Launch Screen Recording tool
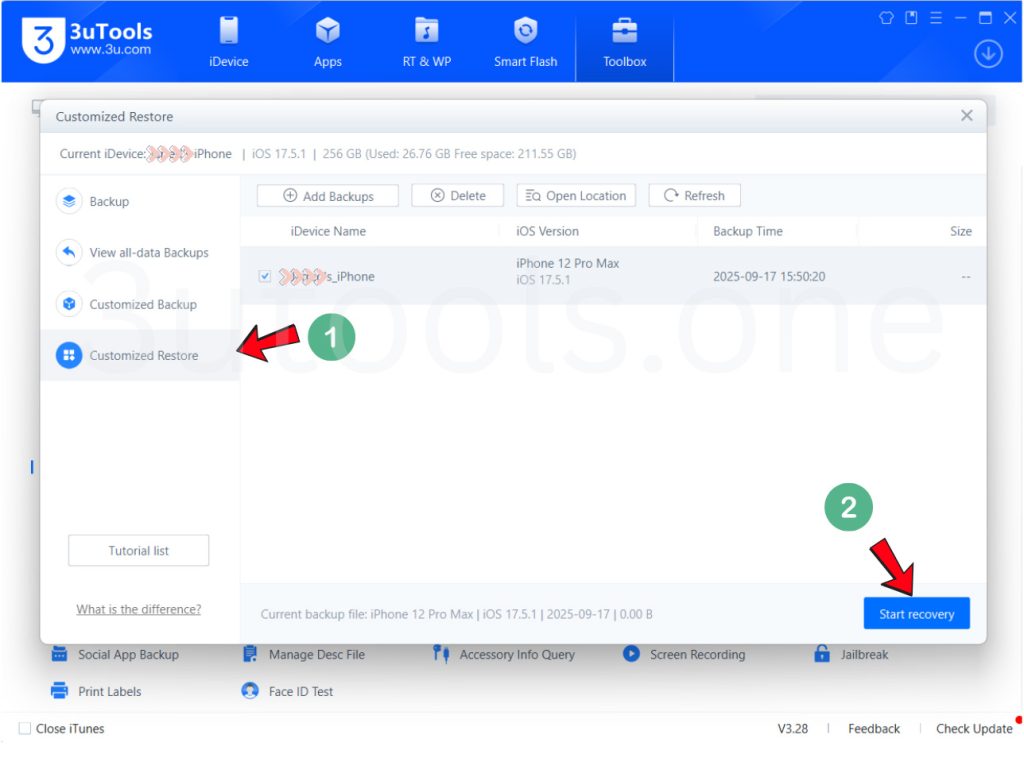 click(631, 654)
